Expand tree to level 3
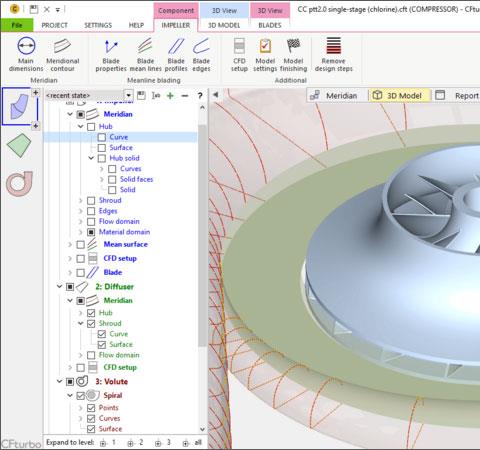 (163, 443)
